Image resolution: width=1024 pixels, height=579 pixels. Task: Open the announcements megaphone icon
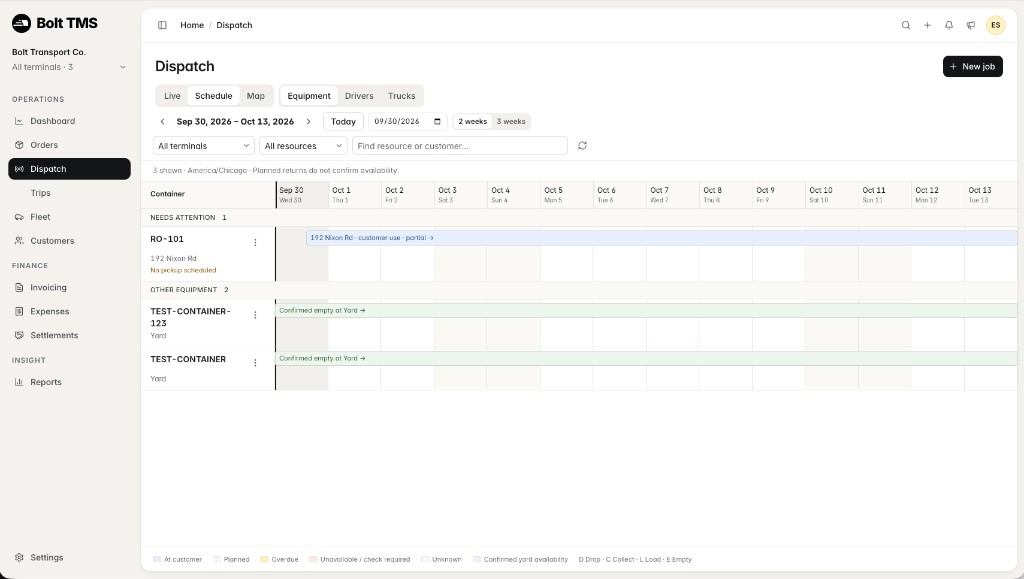(x=971, y=25)
